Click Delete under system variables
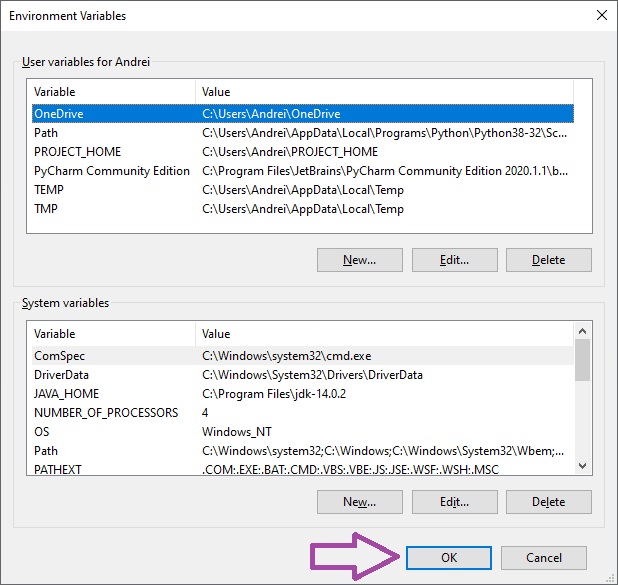This screenshot has width=618, height=585. point(549,502)
